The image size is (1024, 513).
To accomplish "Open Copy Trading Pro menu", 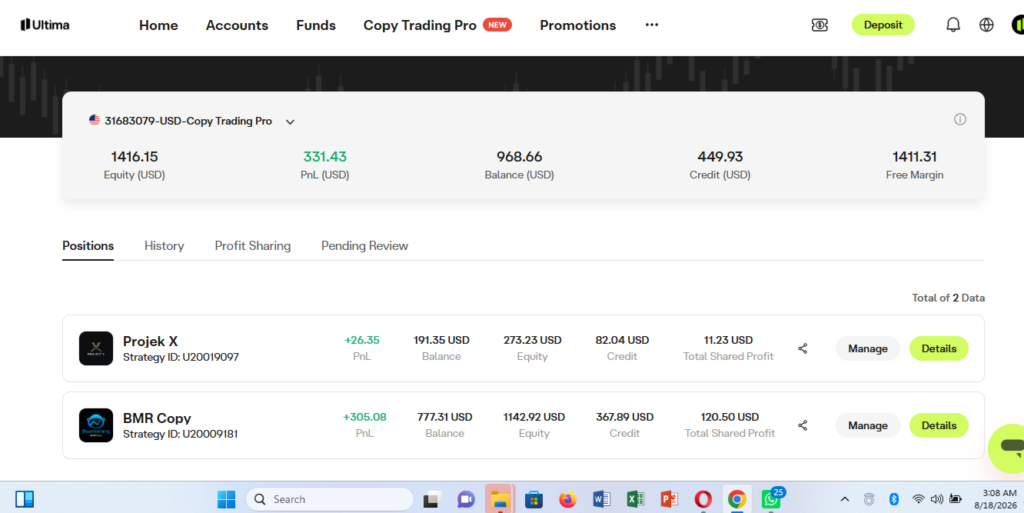I will (x=420, y=25).
